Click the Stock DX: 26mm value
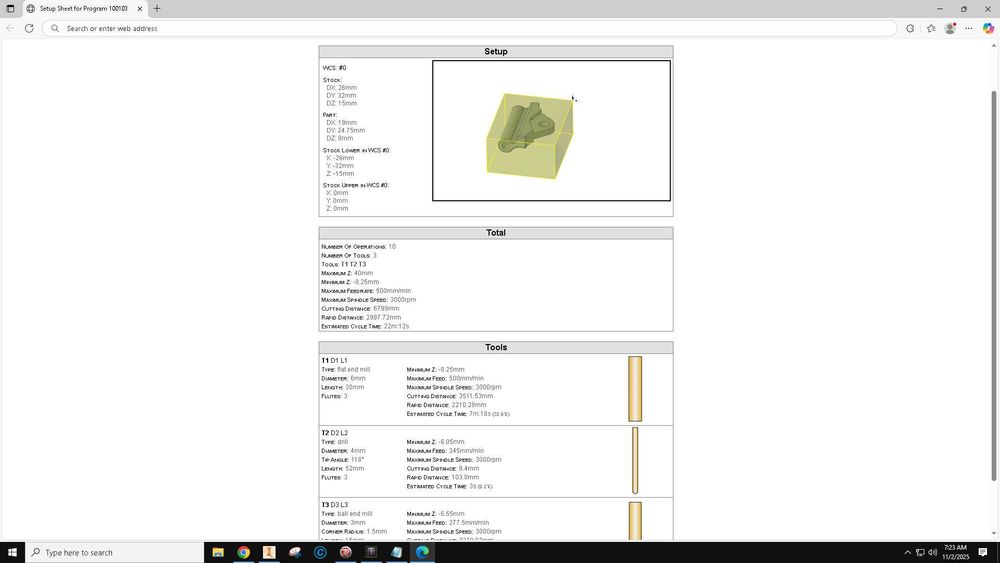This screenshot has width=1000, height=563. point(341,88)
